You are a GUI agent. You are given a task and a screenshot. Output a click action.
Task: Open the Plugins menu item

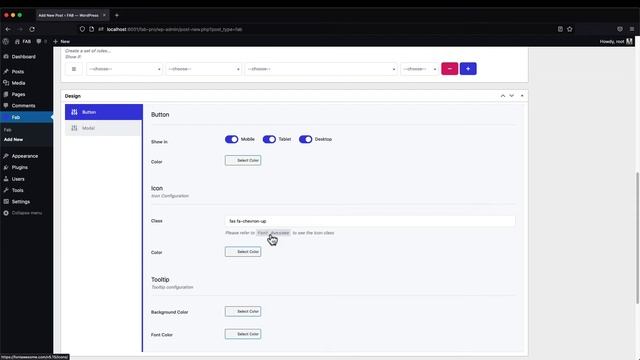(20, 167)
